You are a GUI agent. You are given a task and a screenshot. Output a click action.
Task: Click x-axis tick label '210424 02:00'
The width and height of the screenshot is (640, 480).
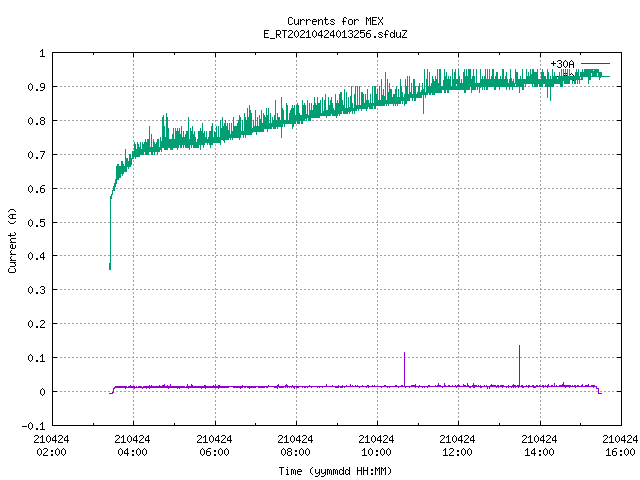tap(51, 446)
